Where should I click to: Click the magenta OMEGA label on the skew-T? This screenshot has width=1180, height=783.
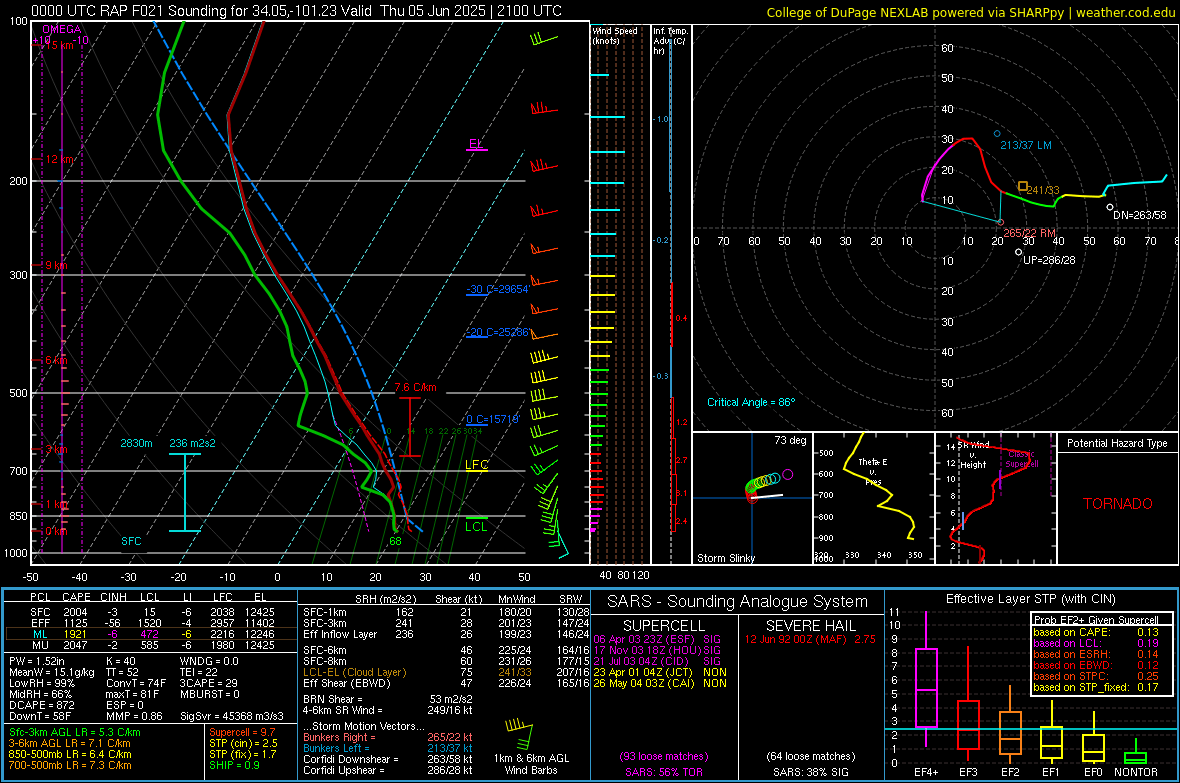click(x=62, y=29)
